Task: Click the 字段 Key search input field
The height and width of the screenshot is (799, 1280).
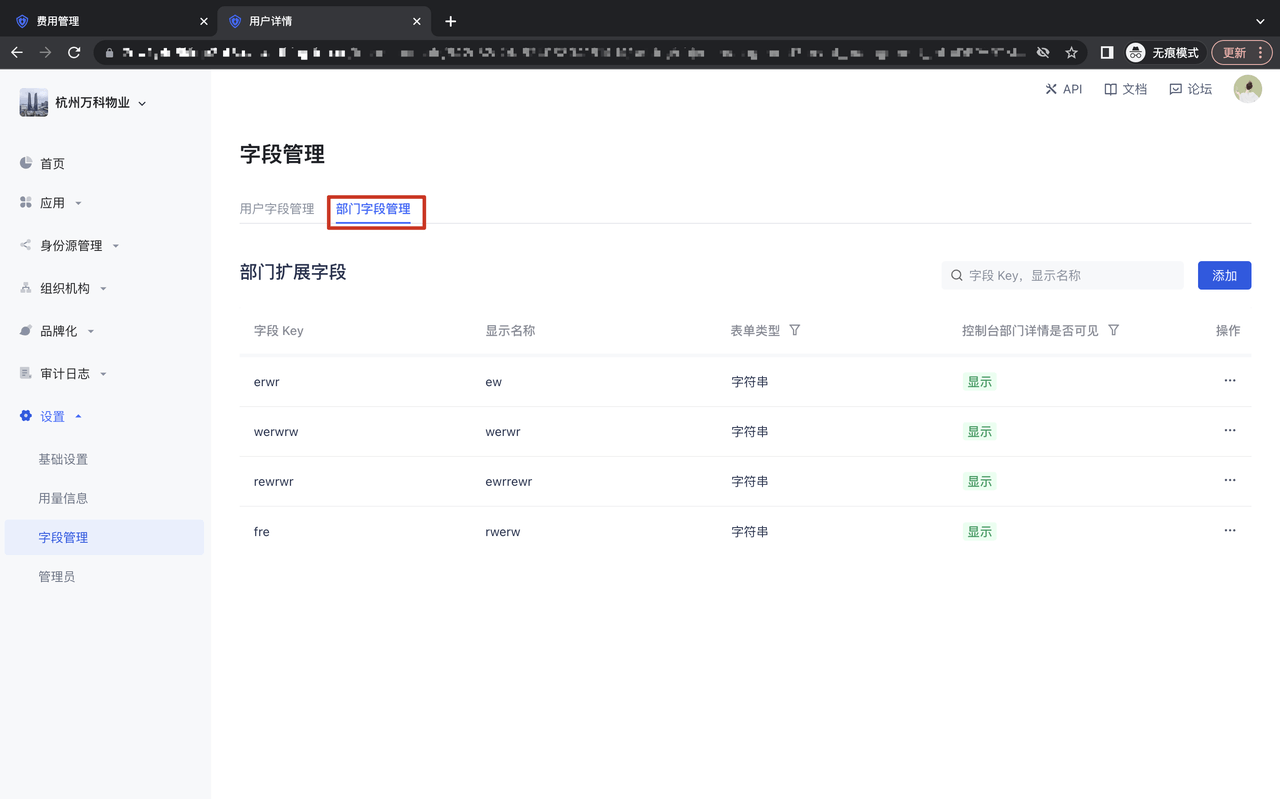Action: (x=1070, y=275)
